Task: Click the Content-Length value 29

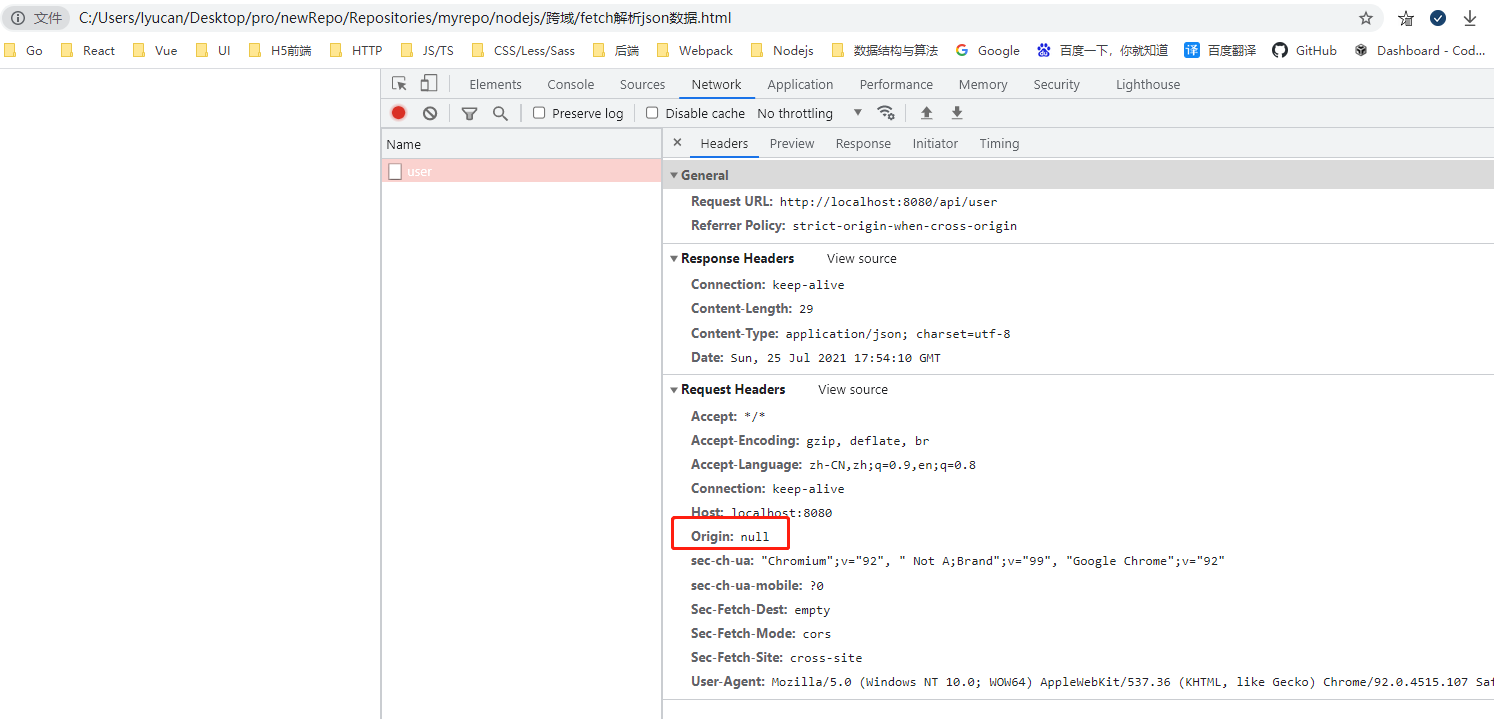Action: [806, 309]
